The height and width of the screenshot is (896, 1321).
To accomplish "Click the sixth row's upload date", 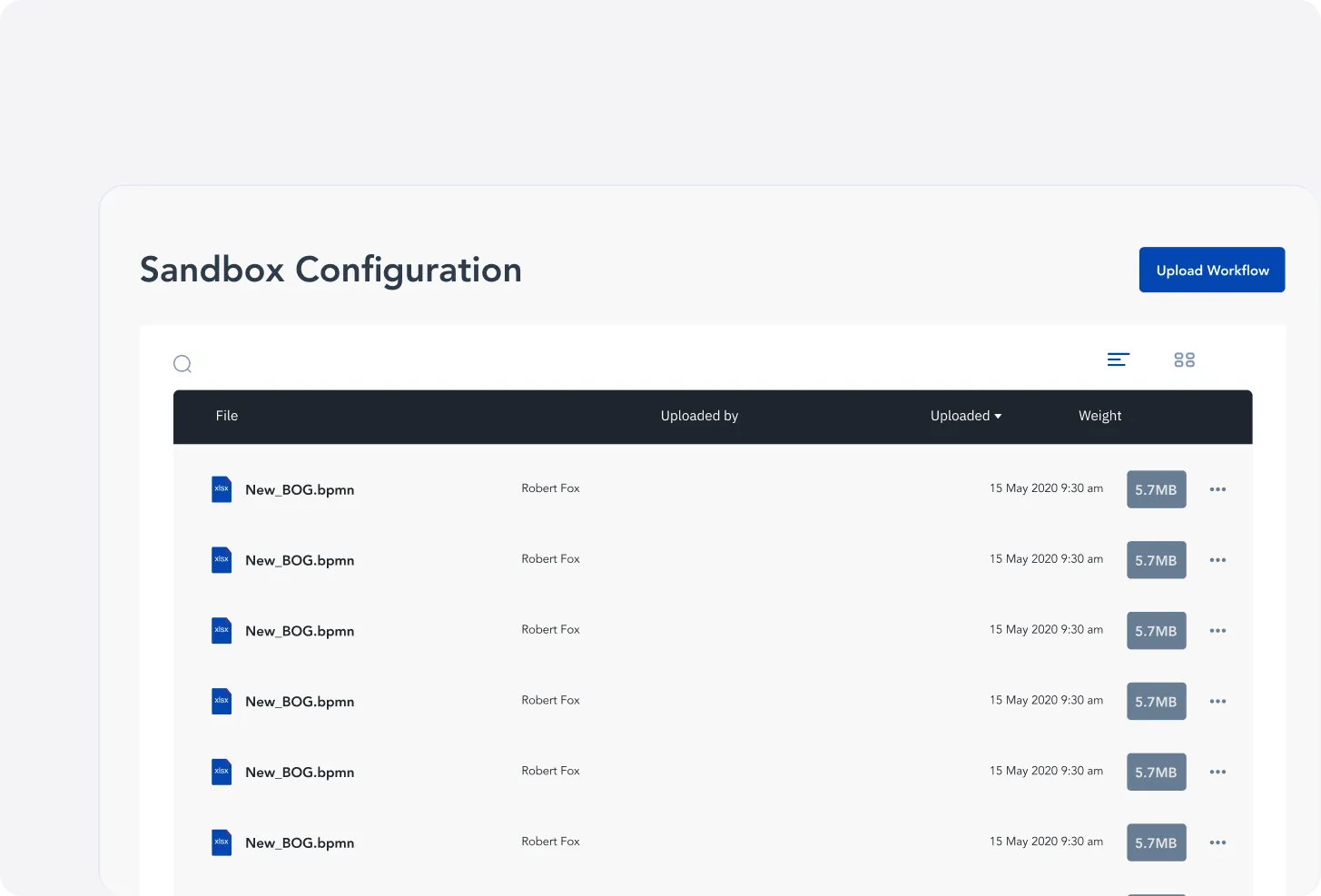I will pos(1046,842).
